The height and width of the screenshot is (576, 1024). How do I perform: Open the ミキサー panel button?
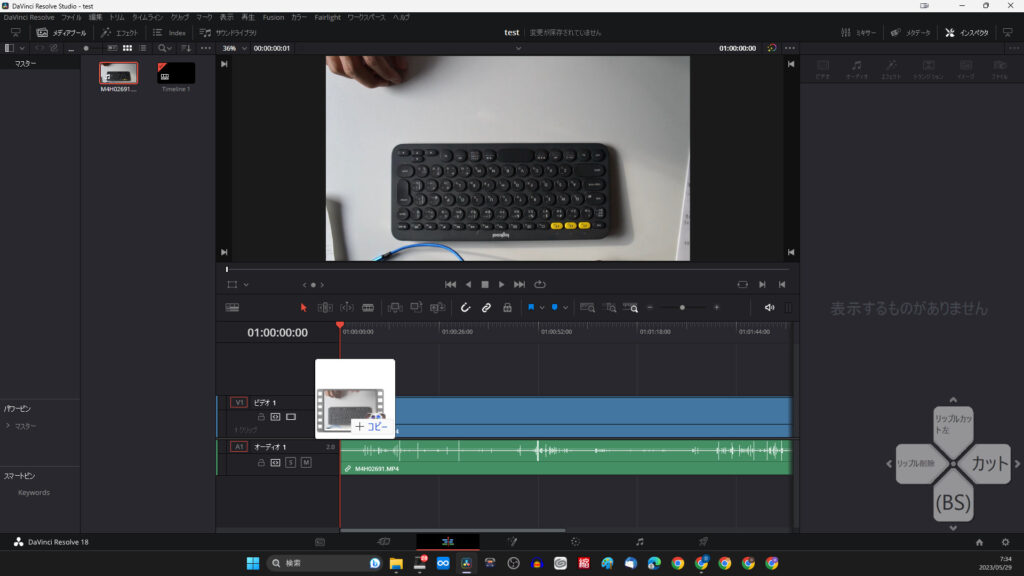click(x=858, y=33)
